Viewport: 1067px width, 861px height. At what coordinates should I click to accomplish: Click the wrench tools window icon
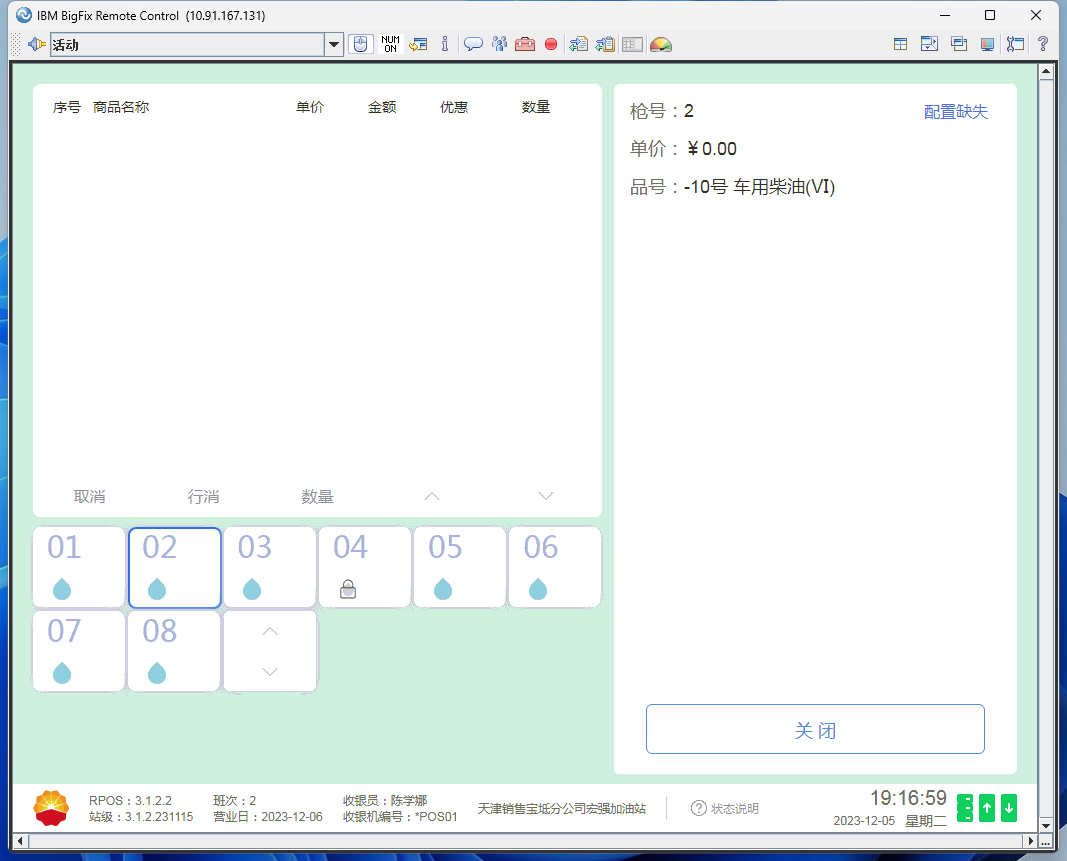(1016, 44)
